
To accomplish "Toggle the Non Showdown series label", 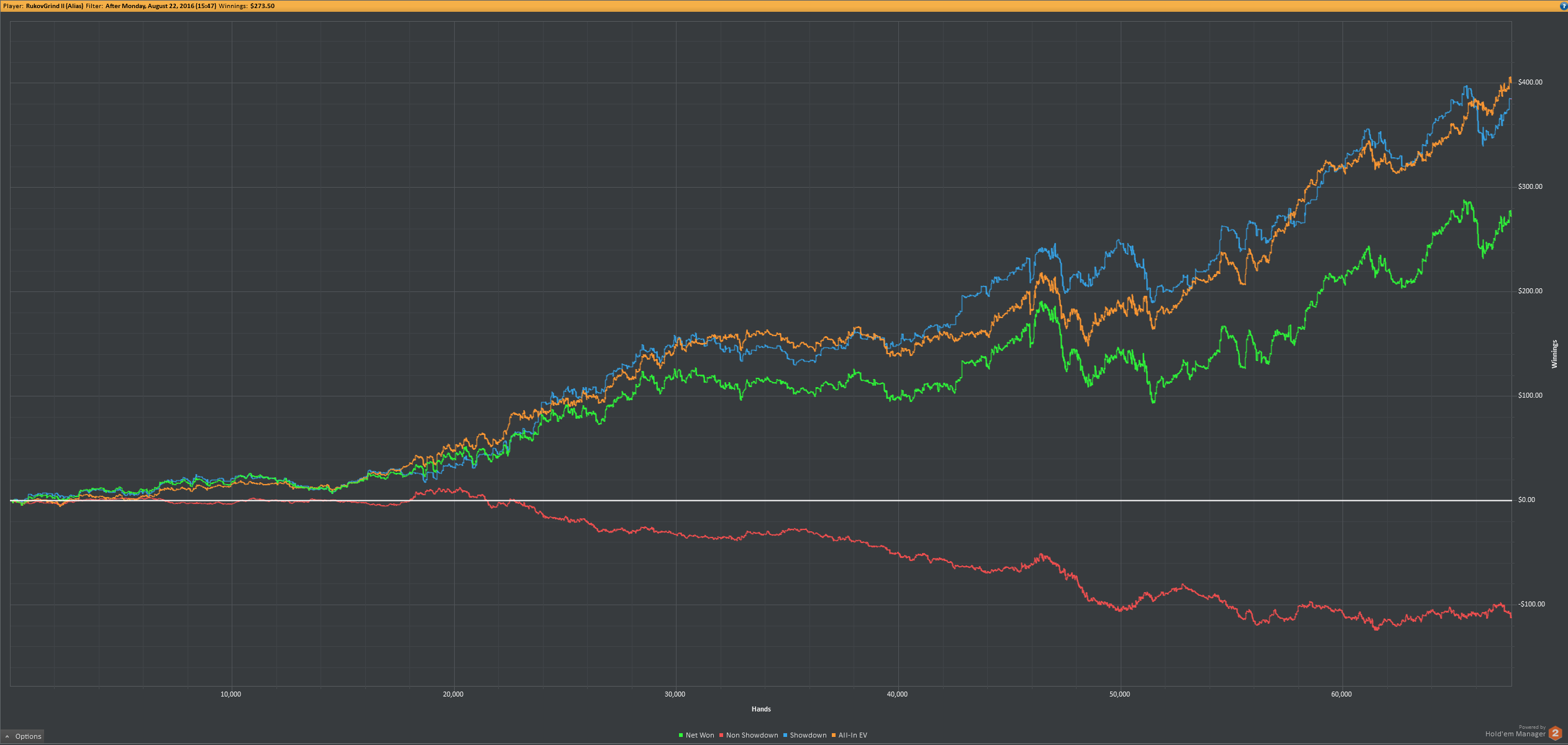I will (x=752, y=736).
